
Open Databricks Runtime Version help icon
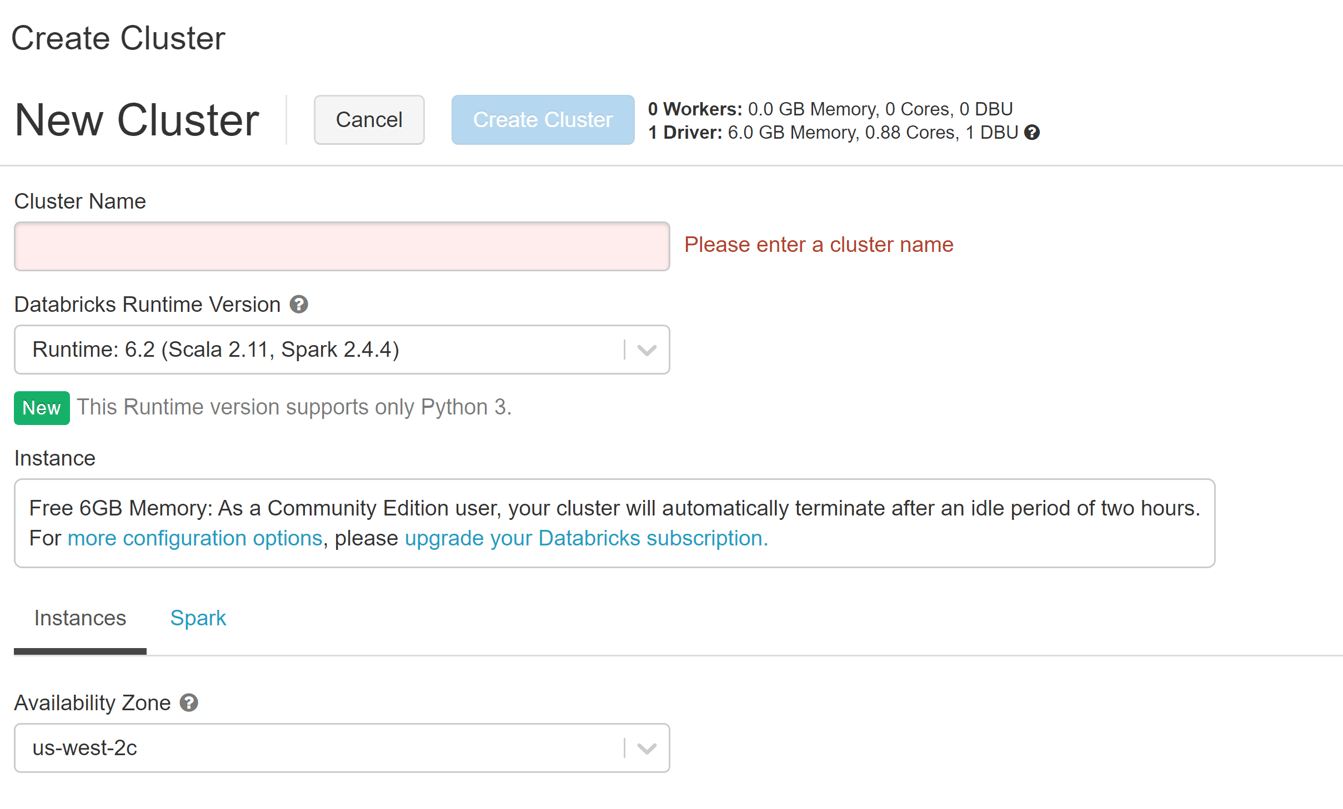tap(298, 304)
